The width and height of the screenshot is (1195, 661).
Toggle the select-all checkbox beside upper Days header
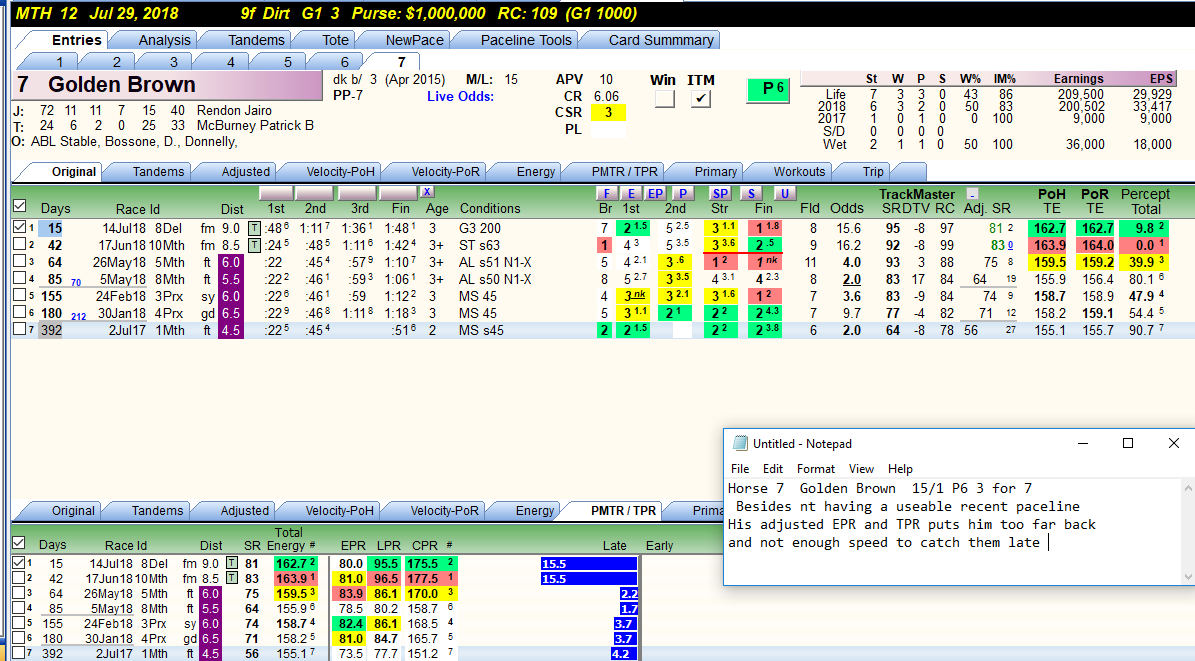20,206
